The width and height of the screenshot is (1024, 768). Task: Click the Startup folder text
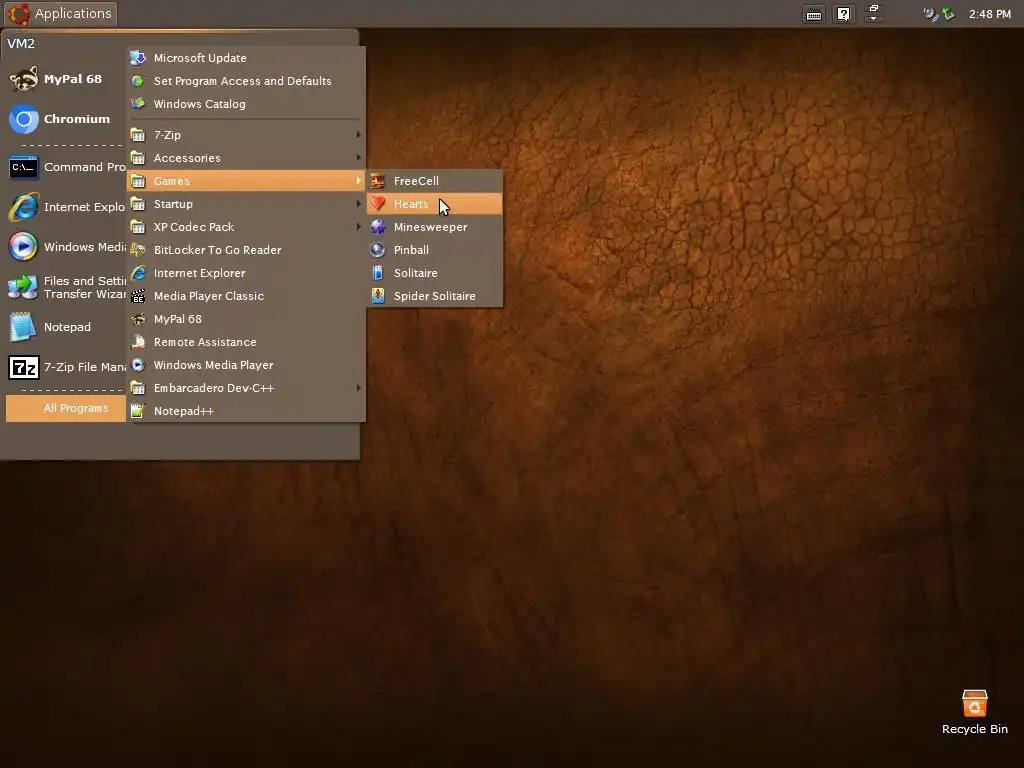pos(173,204)
